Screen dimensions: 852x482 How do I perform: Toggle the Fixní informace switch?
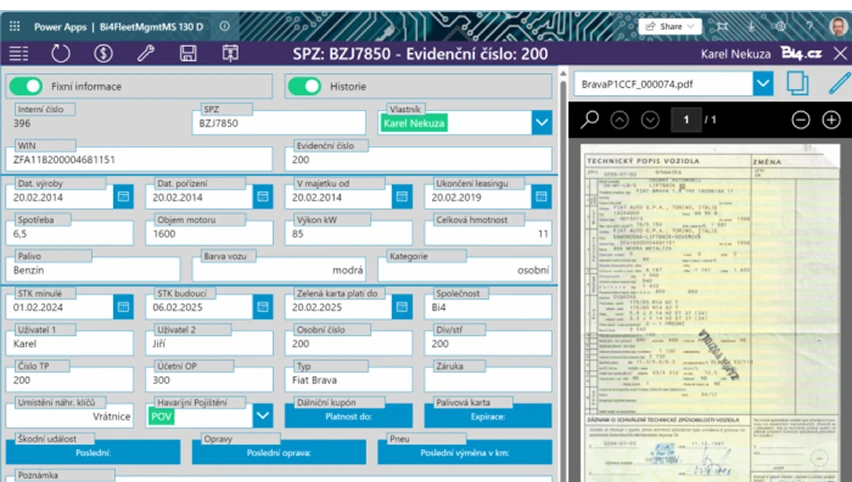[26, 87]
